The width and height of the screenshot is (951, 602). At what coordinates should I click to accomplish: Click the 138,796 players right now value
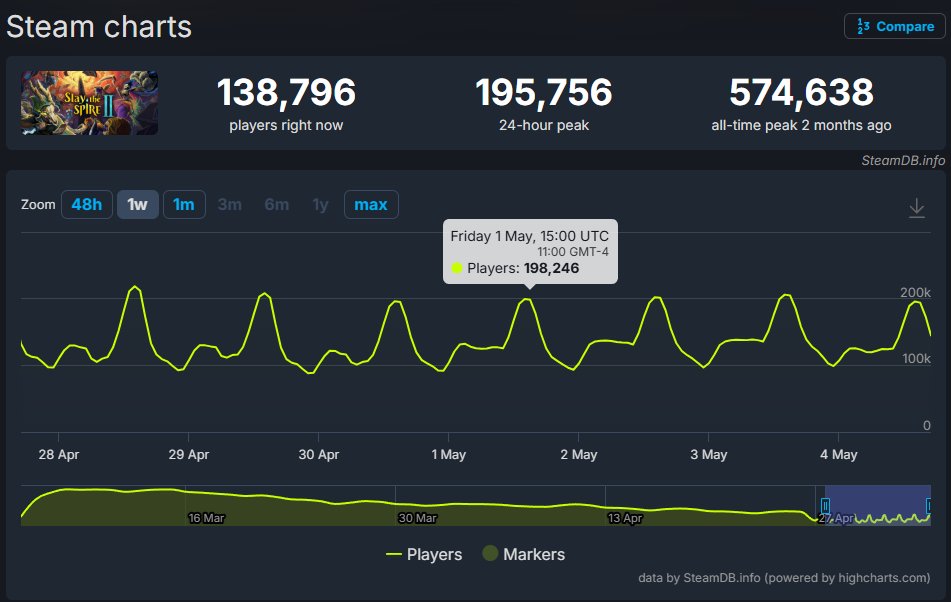tap(286, 92)
